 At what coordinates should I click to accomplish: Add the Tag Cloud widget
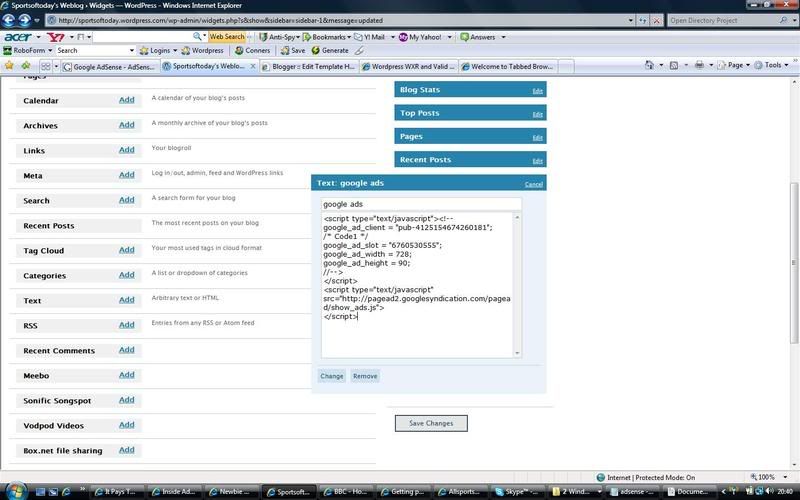127,249
